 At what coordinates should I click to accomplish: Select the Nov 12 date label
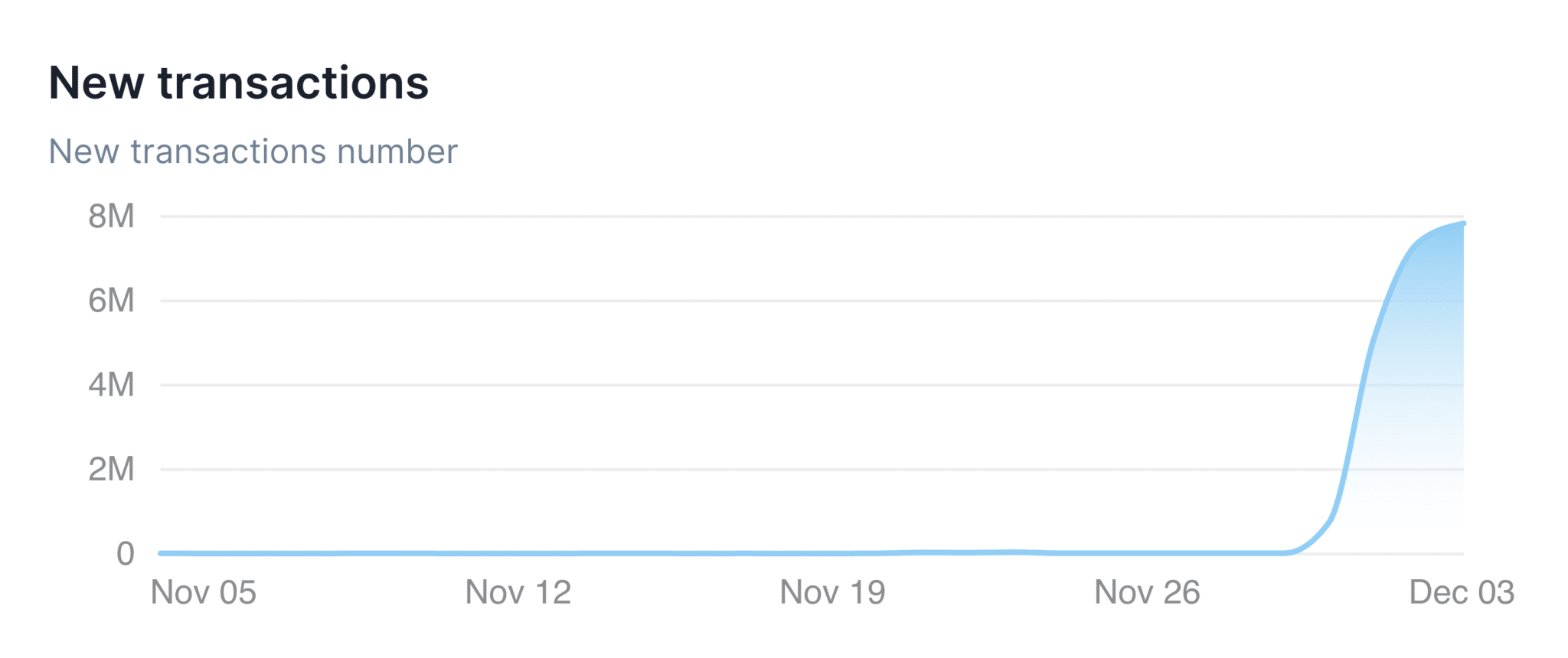[x=518, y=593]
